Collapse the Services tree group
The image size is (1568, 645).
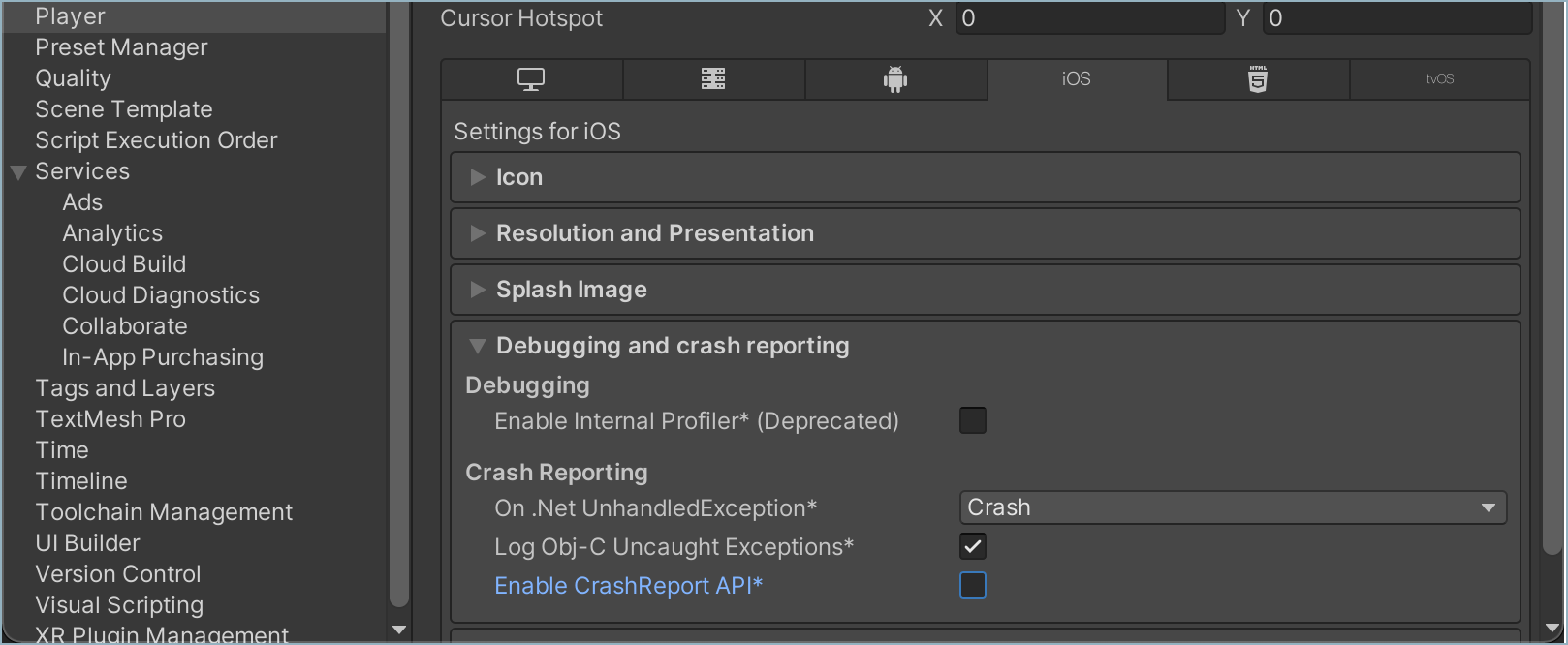(18, 172)
